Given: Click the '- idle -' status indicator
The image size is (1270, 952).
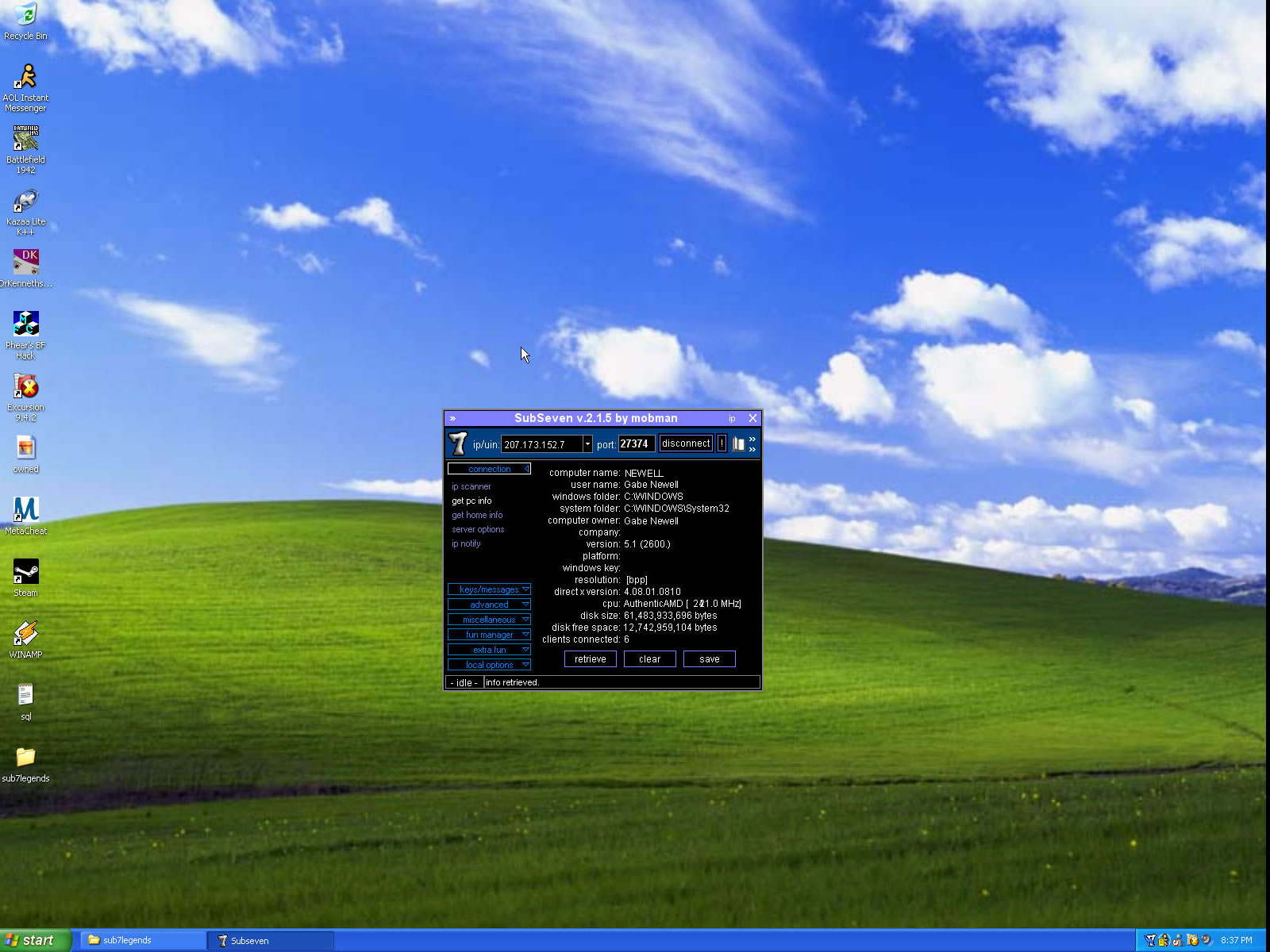Looking at the screenshot, I should 464,682.
